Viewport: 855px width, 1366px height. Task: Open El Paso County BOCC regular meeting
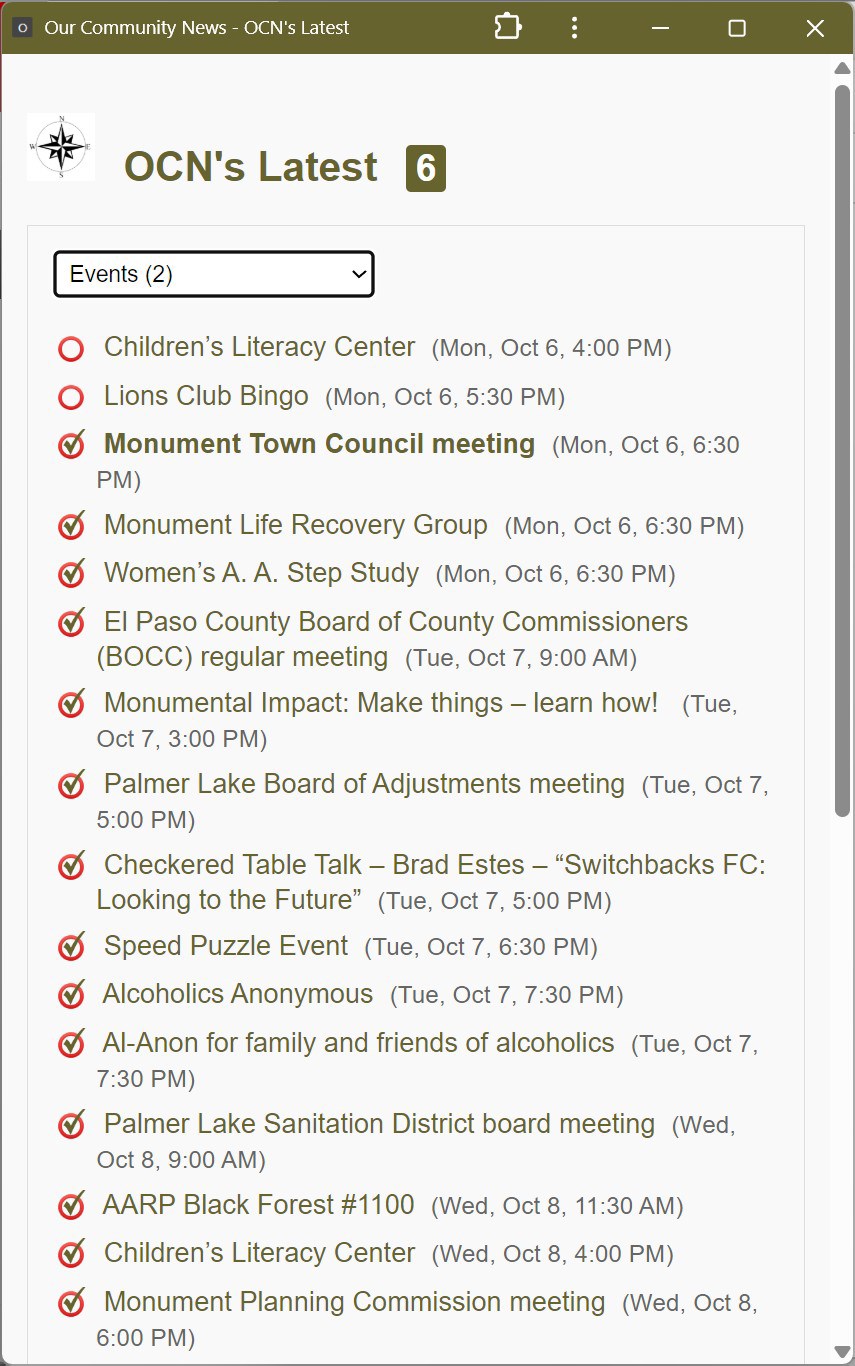[x=393, y=640]
